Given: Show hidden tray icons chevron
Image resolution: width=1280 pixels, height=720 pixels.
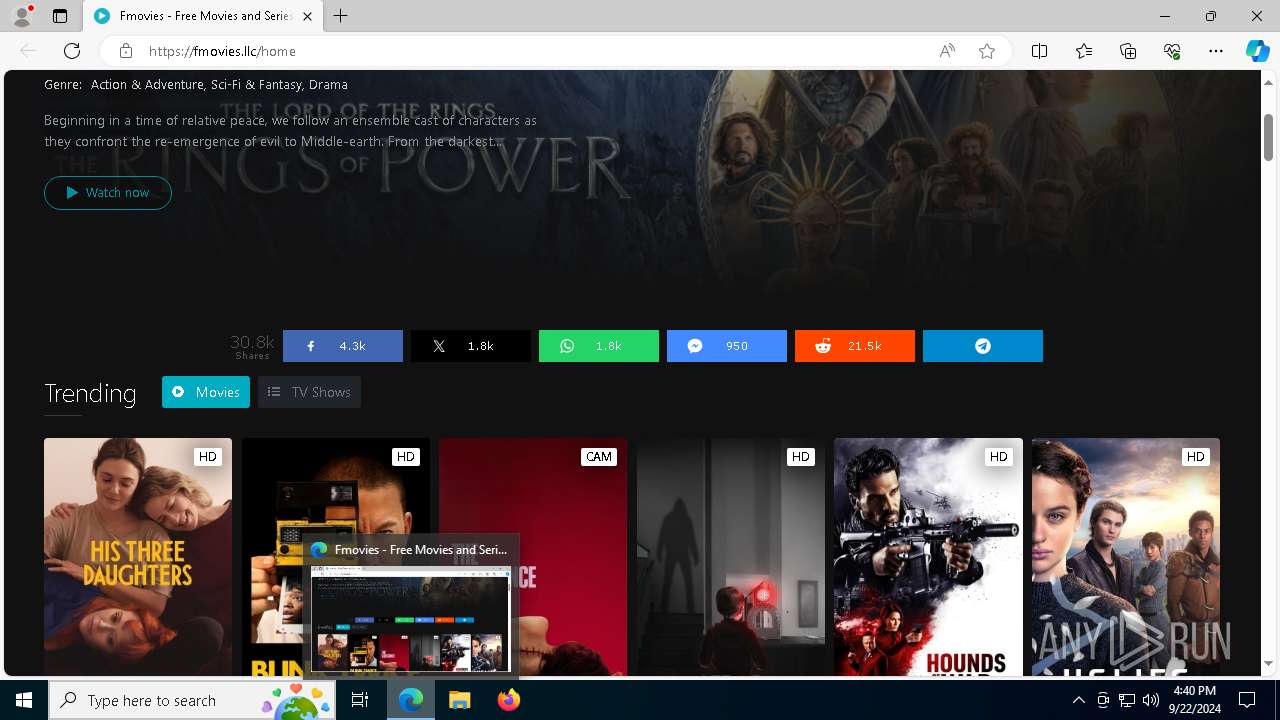Looking at the screenshot, I should 1078,700.
